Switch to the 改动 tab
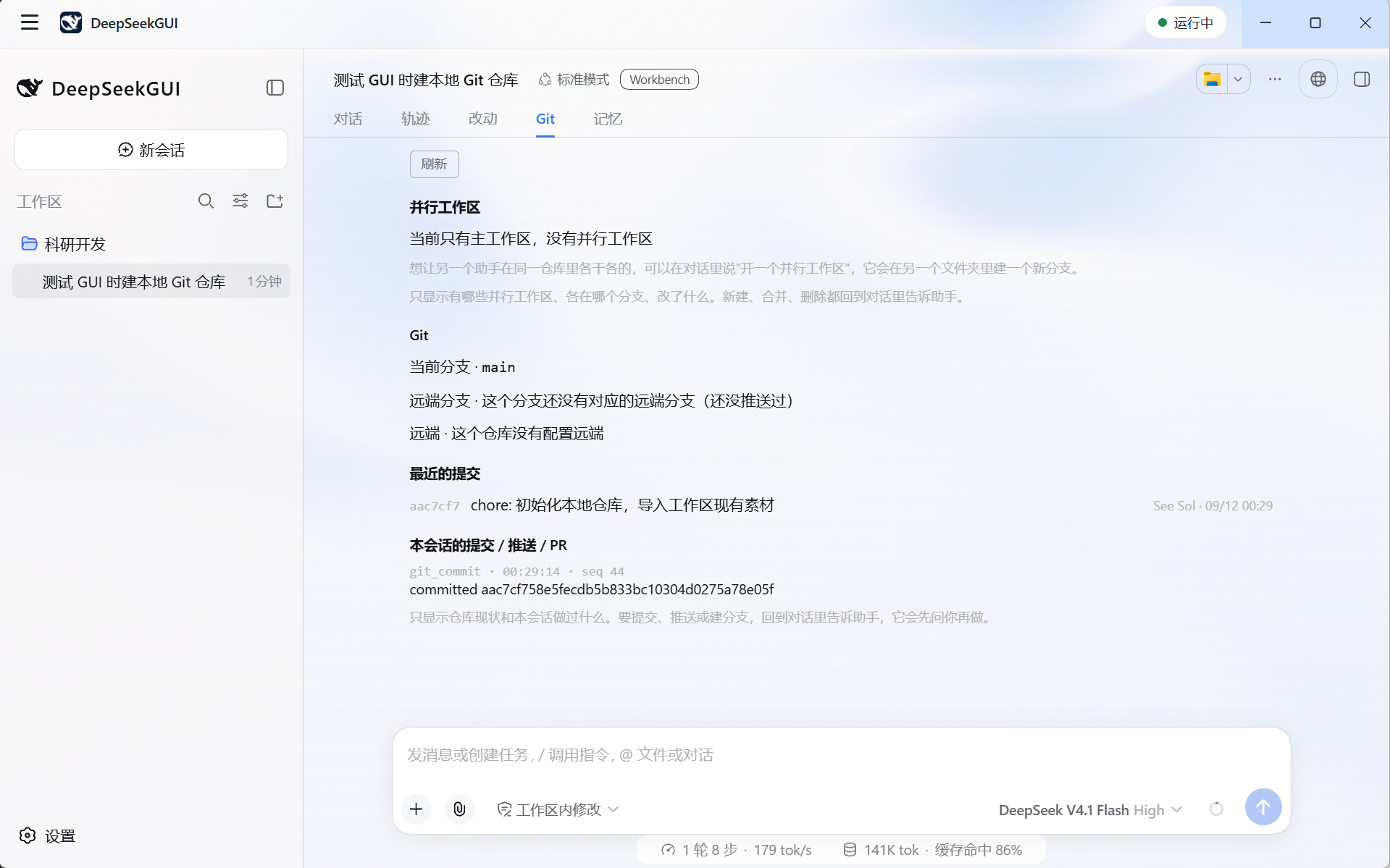Viewport: 1390px width, 868px height. [x=482, y=119]
